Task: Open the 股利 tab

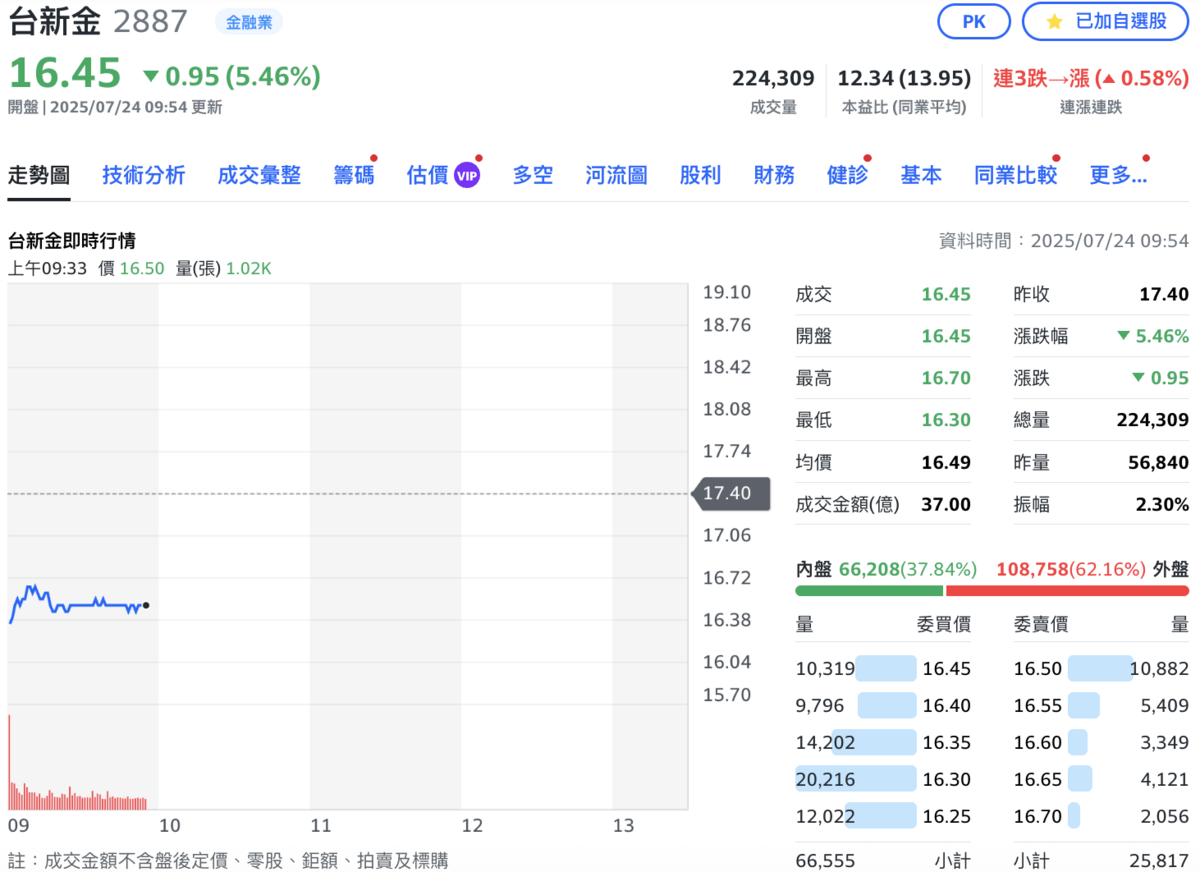Action: coord(700,175)
